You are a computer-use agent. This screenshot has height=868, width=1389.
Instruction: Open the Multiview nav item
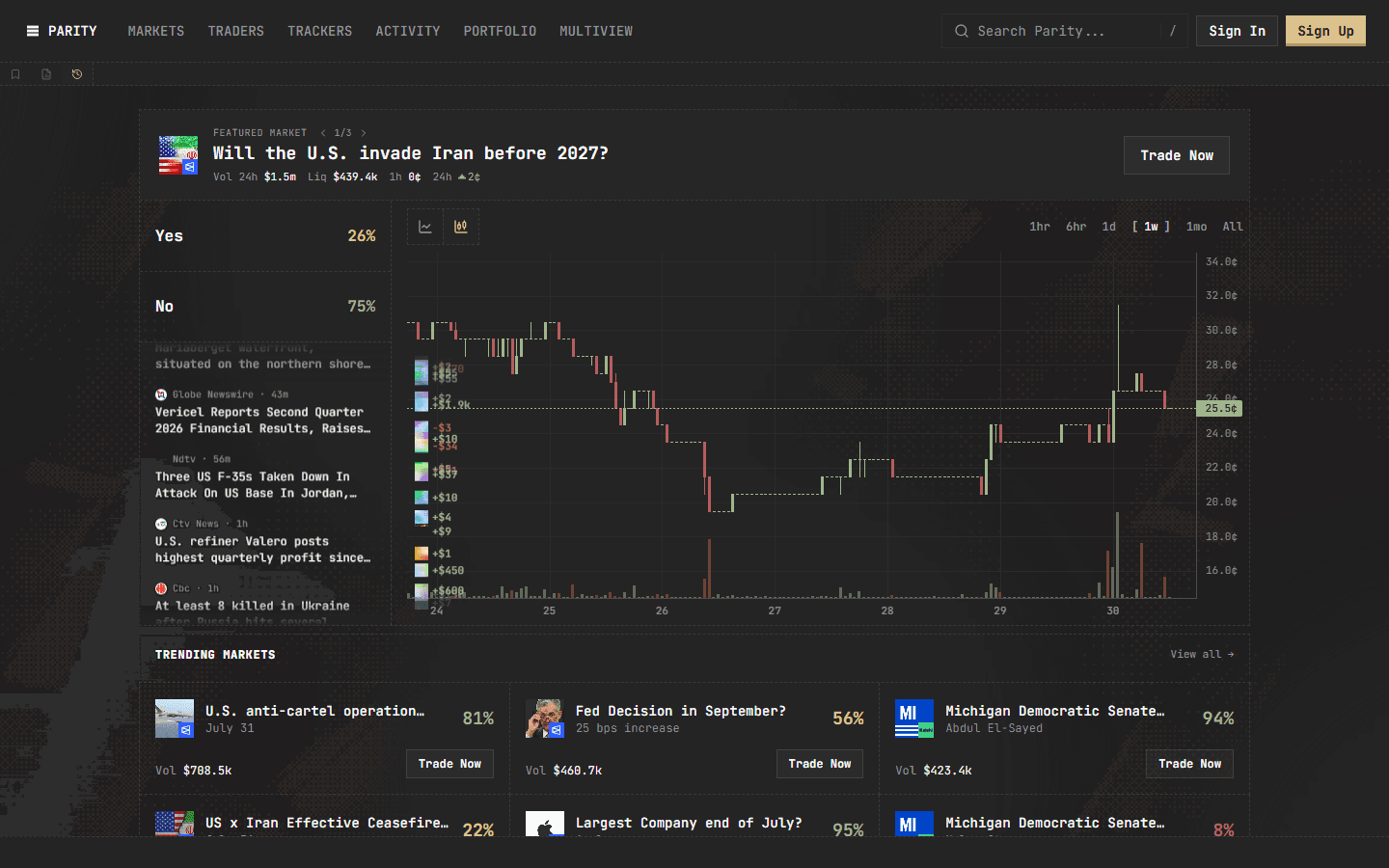pos(596,31)
